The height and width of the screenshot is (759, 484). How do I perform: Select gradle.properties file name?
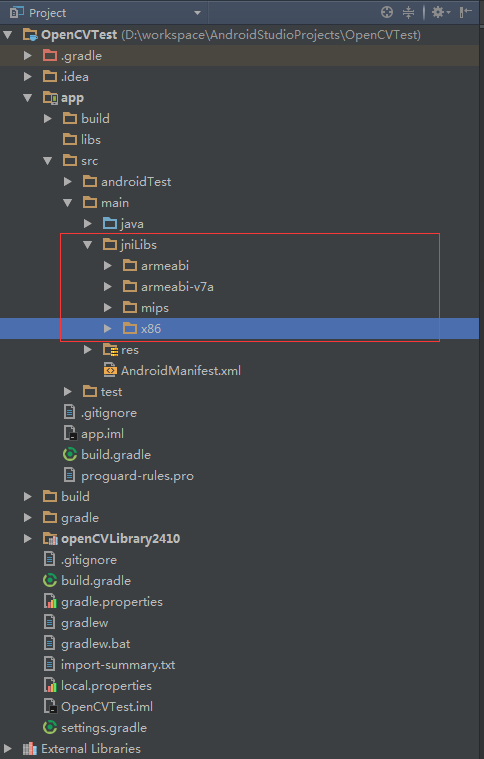coord(112,602)
